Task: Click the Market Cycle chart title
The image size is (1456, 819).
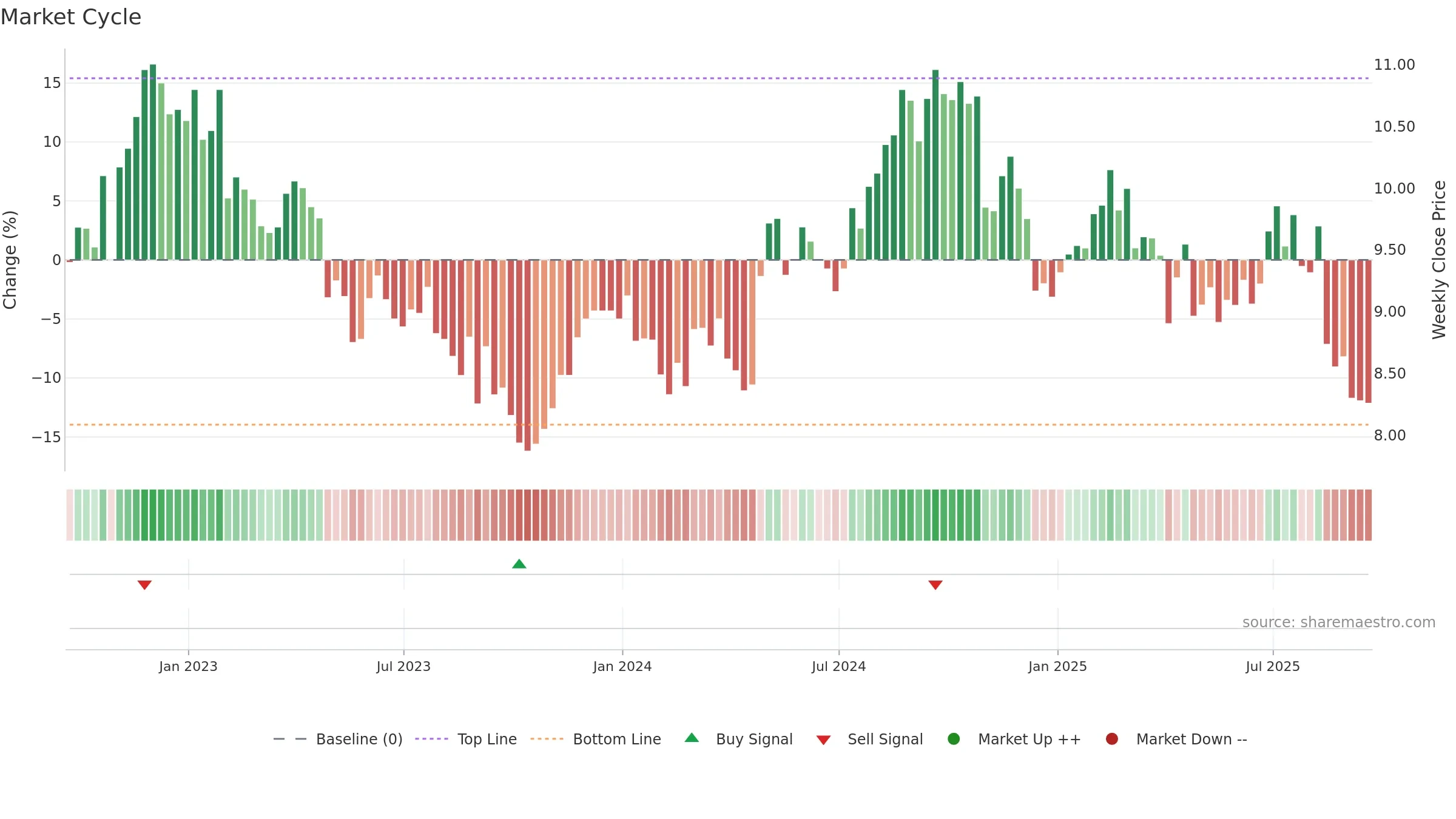Action: 71,17
